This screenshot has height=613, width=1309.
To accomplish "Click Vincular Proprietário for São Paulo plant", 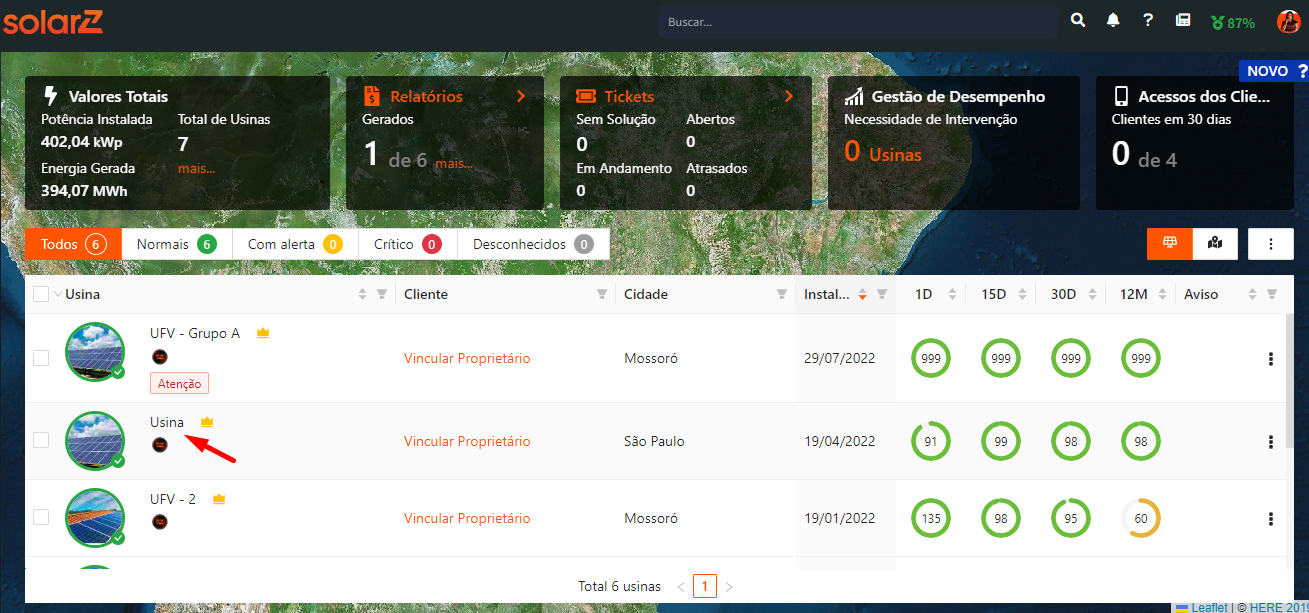I will (x=467, y=441).
